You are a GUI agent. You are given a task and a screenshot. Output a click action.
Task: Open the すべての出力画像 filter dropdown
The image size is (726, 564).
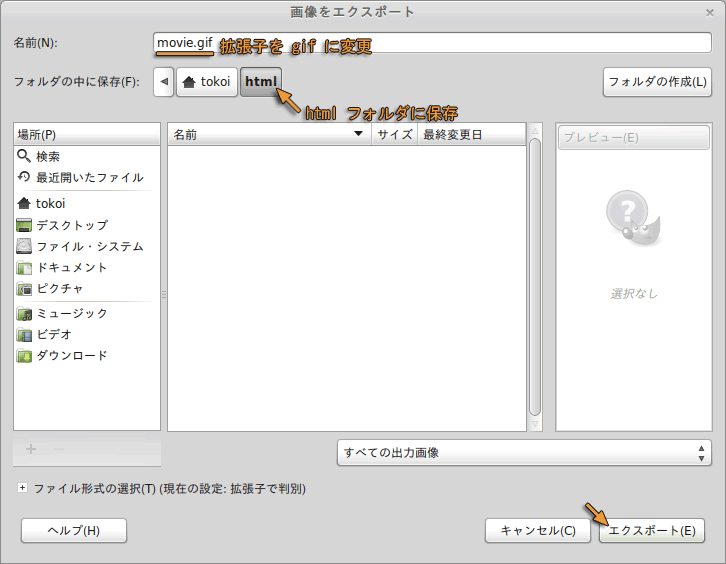[524, 453]
